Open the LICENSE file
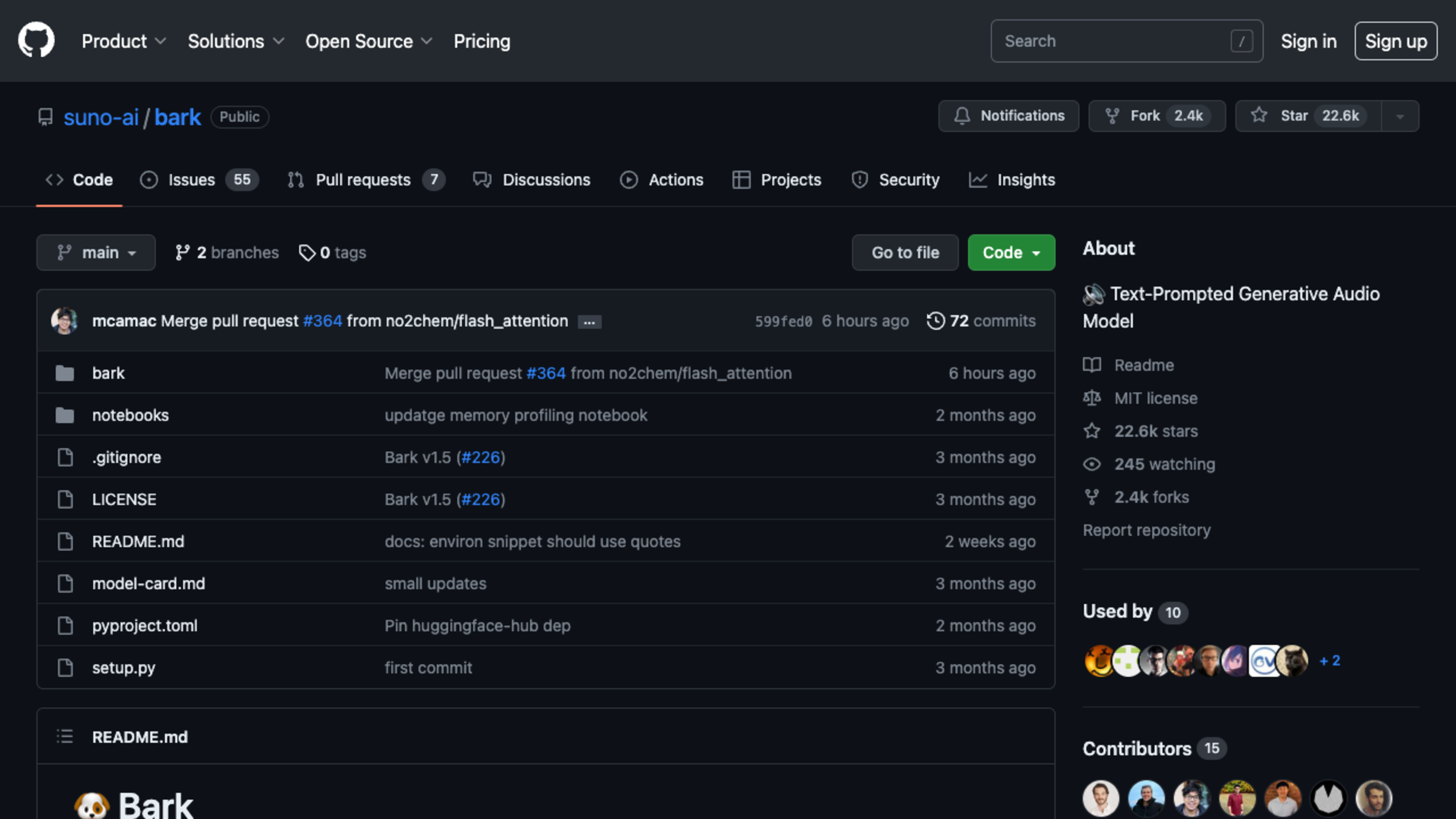This screenshot has height=819, width=1456. click(x=124, y=500)
